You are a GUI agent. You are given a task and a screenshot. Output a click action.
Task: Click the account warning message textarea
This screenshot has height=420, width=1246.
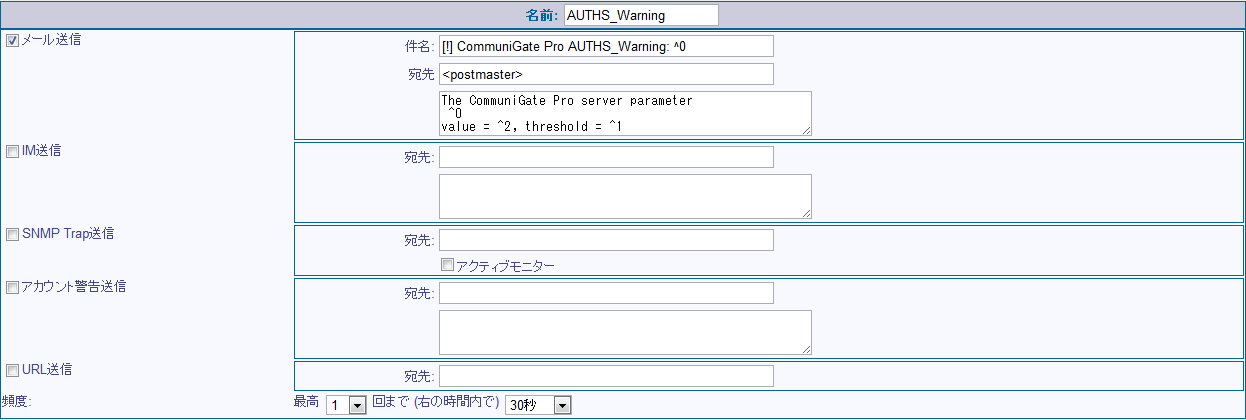[624, 332]
